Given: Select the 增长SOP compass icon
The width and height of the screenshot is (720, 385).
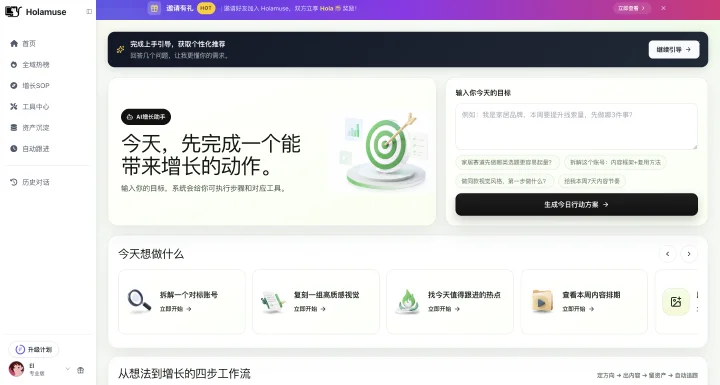Looking at the screenshot, I should (x=14, y=85).
